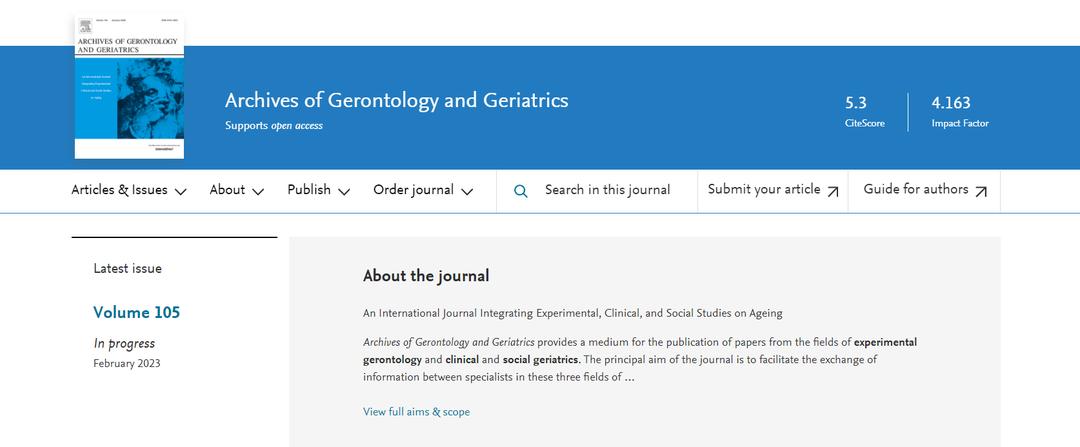This screenshot has height=447, width=1080.
Task: Click the Supports open access text
Action: pyautogui.click(x=274, y=126)
